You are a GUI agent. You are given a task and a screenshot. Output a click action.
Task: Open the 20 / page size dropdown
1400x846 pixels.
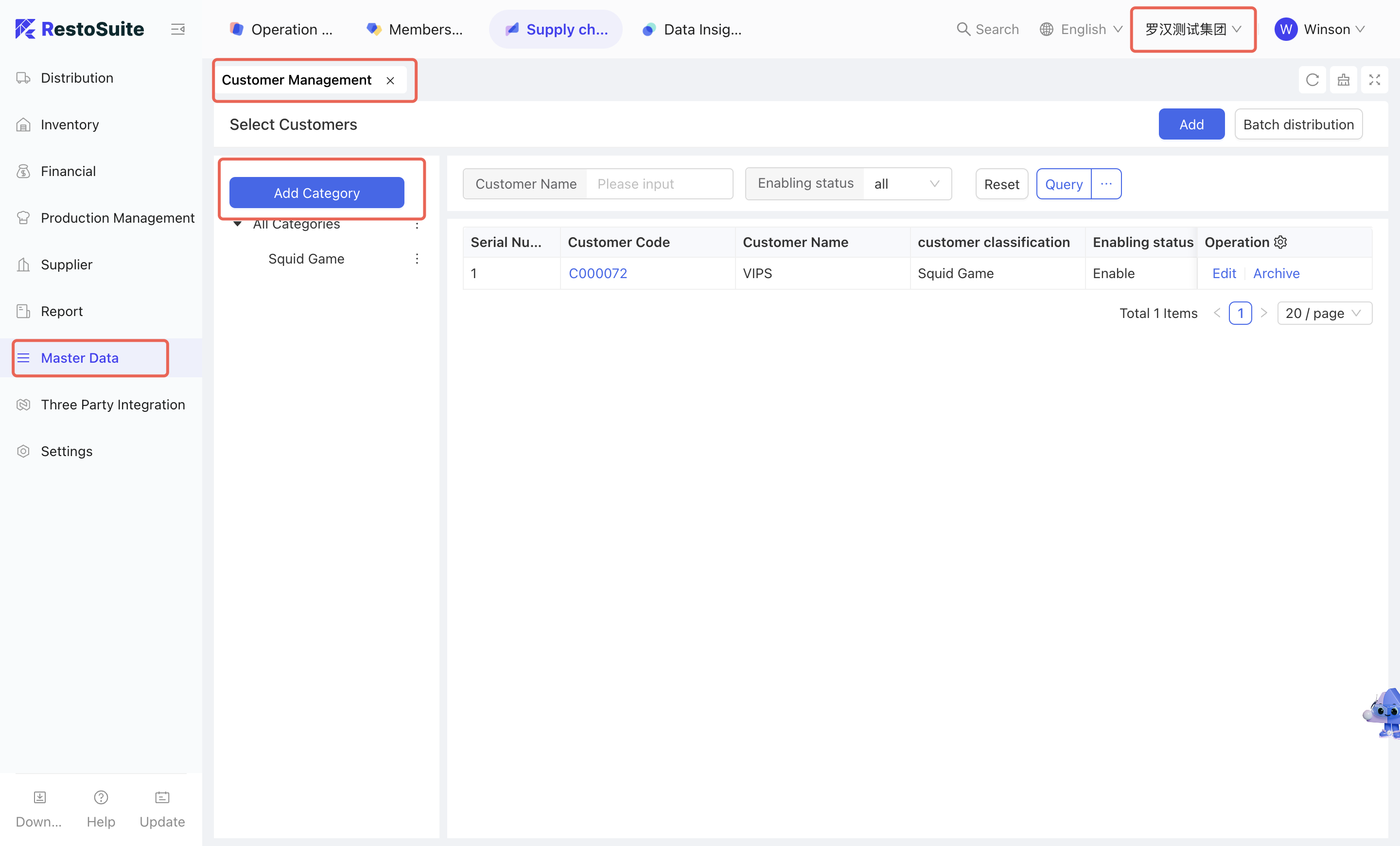(1323, 313)
